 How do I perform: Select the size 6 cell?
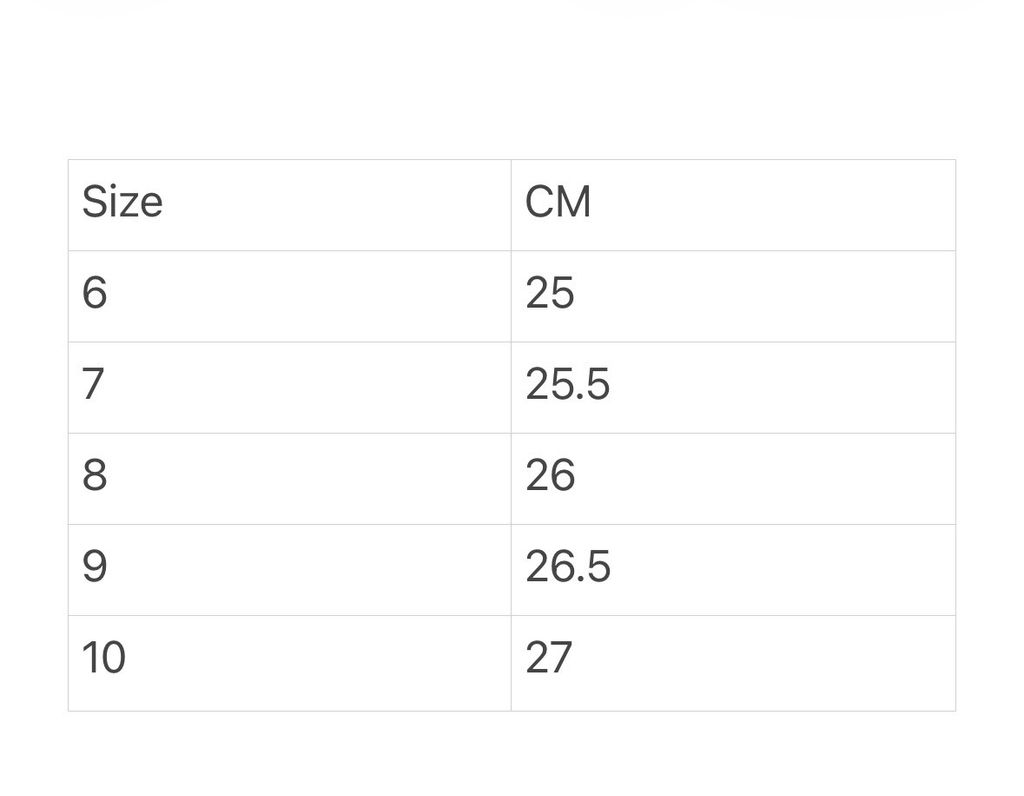pos(289,296)
